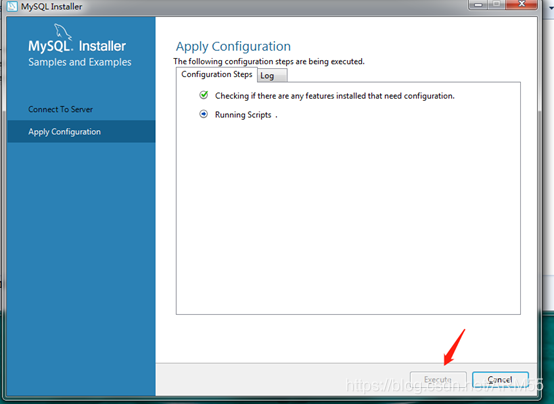Click 'The following configuration steps' description text
Screen dimensions: 554x404
pos(269,62)
